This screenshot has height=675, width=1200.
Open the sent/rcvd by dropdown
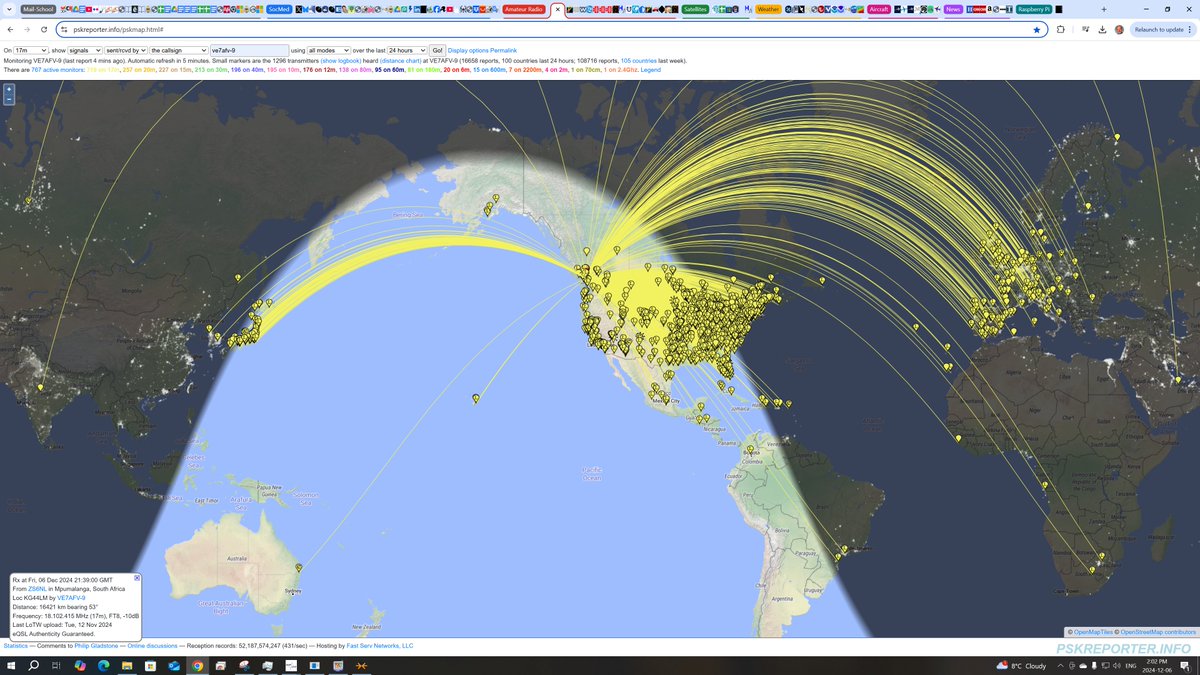click(x=126, y=50)
